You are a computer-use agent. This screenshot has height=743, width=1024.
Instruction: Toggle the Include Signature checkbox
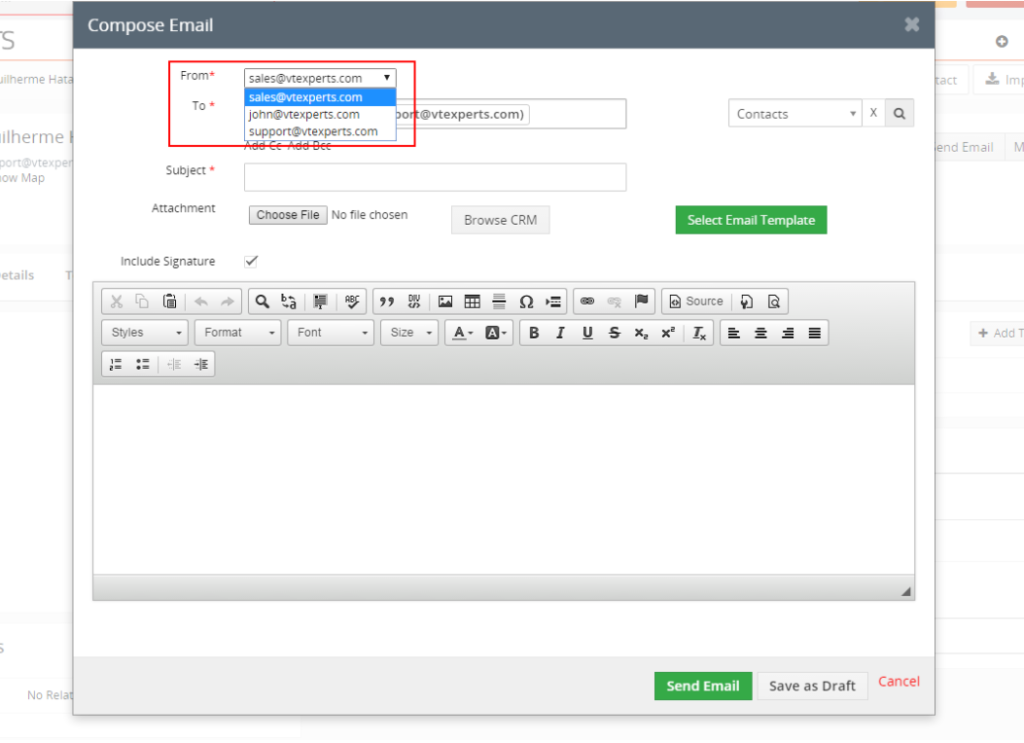tap(251, 261)
